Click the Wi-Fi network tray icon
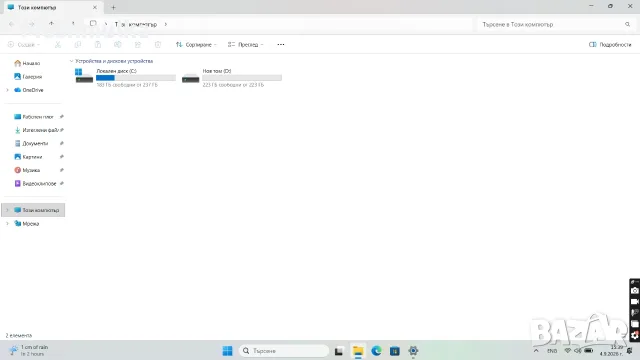Viewport: 640px width, 360px height. [567, 351]
